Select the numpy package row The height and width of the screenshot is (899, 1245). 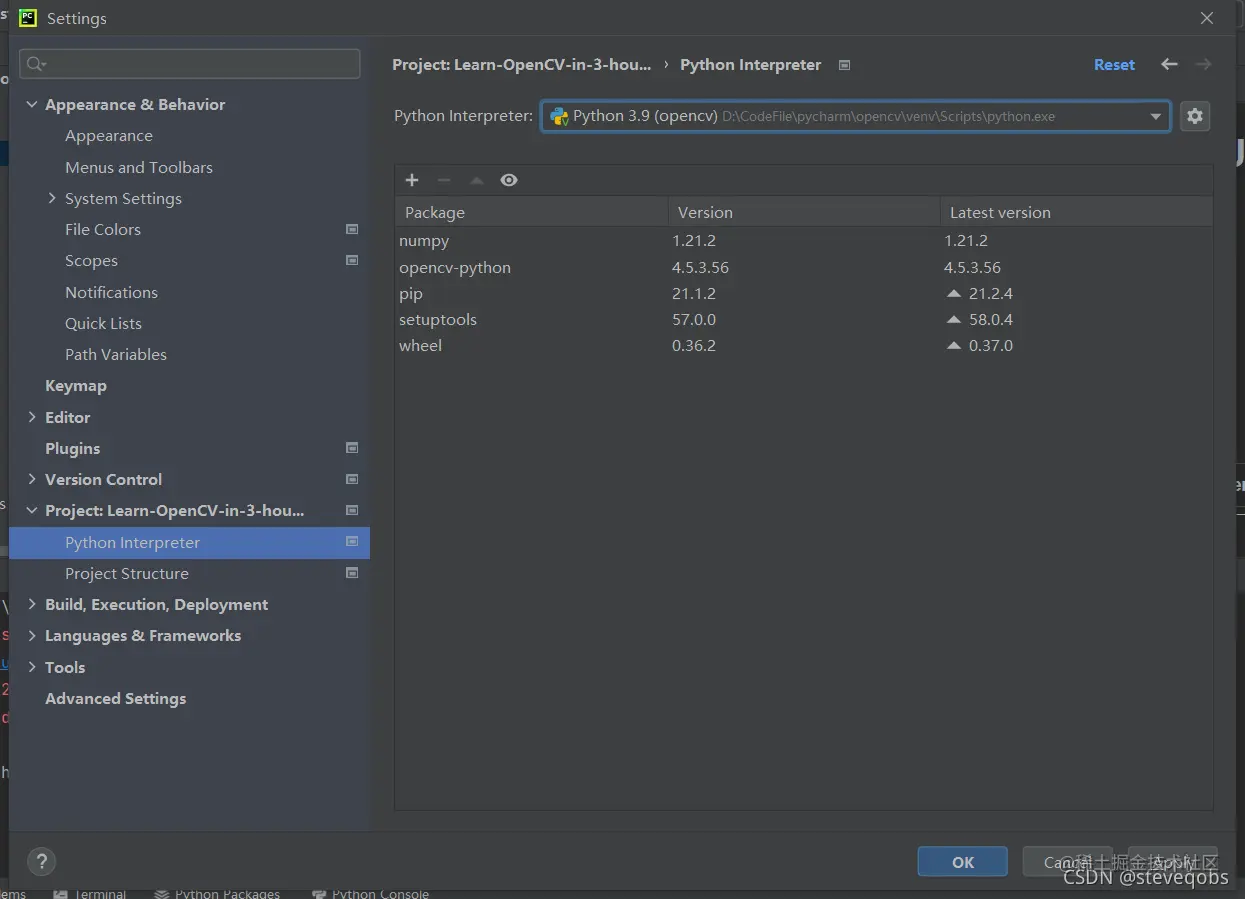[804, 241]
